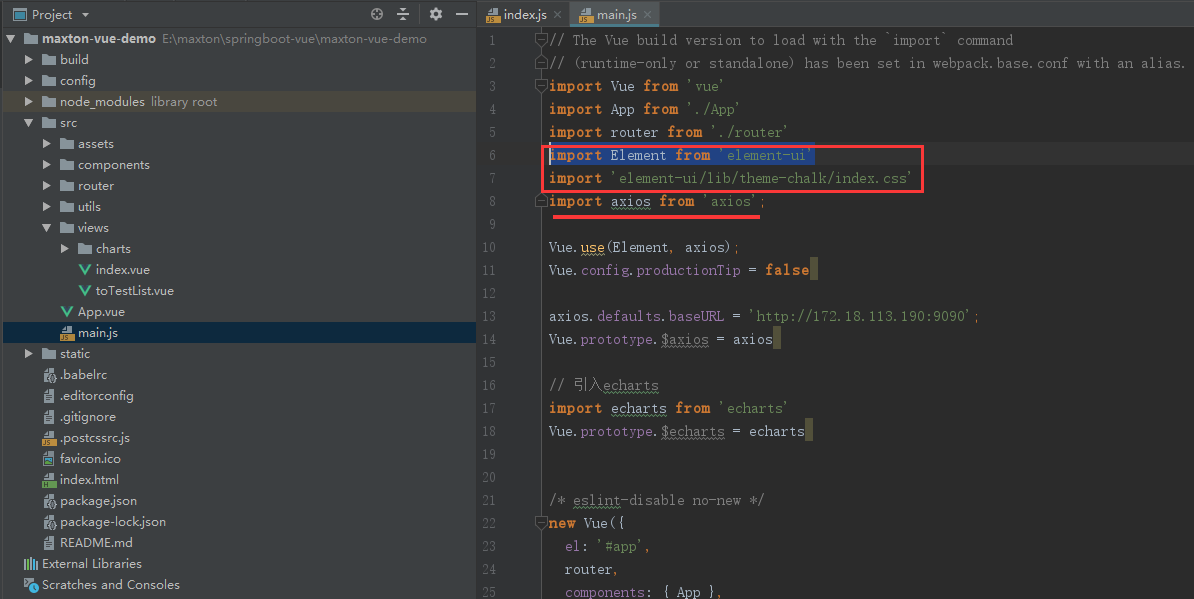The height and width of the screenshot is (599, 1194).
Task: Click the locate/scroll-from-source target icon
Action: (x=376, y=14)
